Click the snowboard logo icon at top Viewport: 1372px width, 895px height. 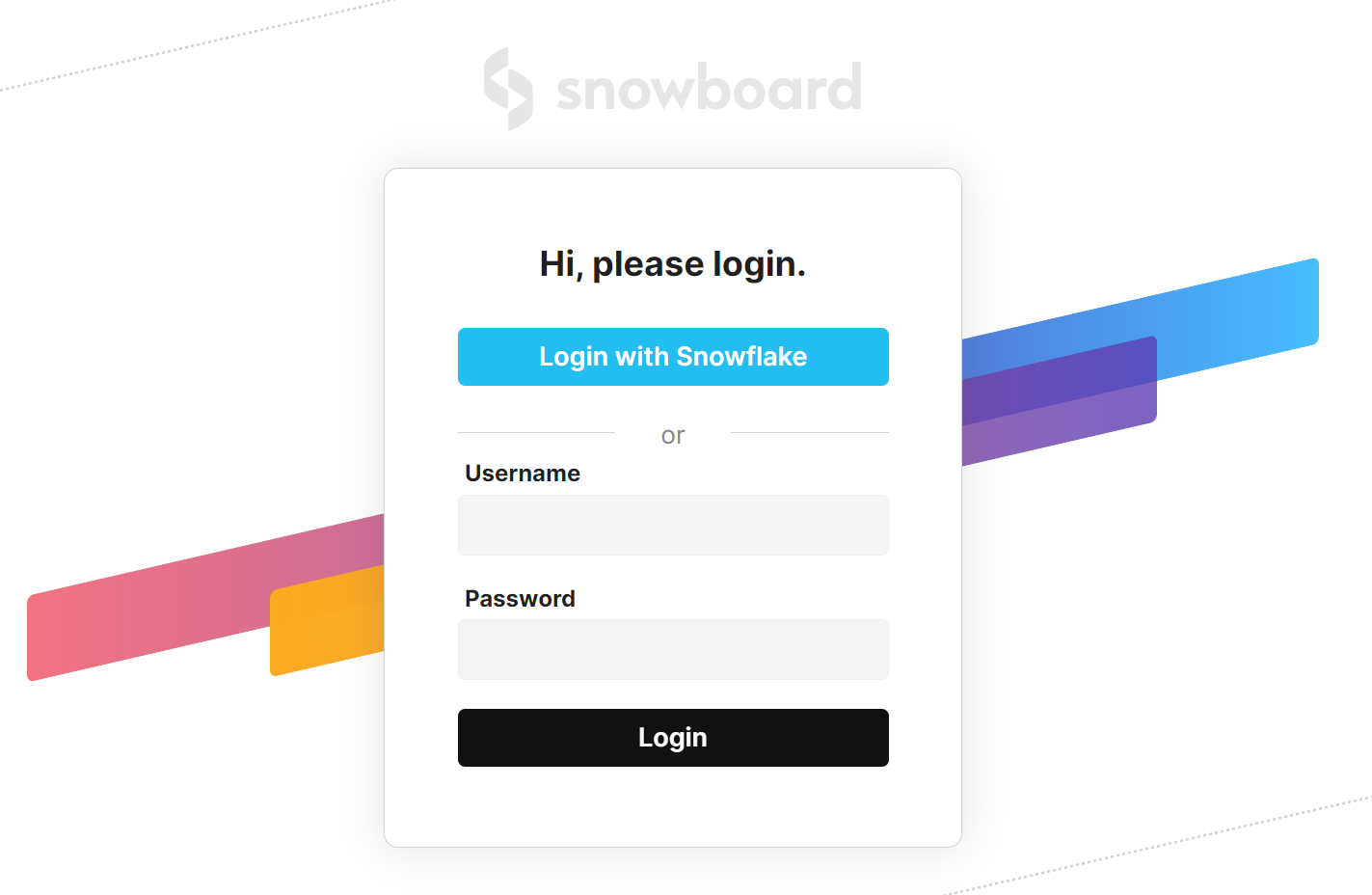tap(509, 87)
